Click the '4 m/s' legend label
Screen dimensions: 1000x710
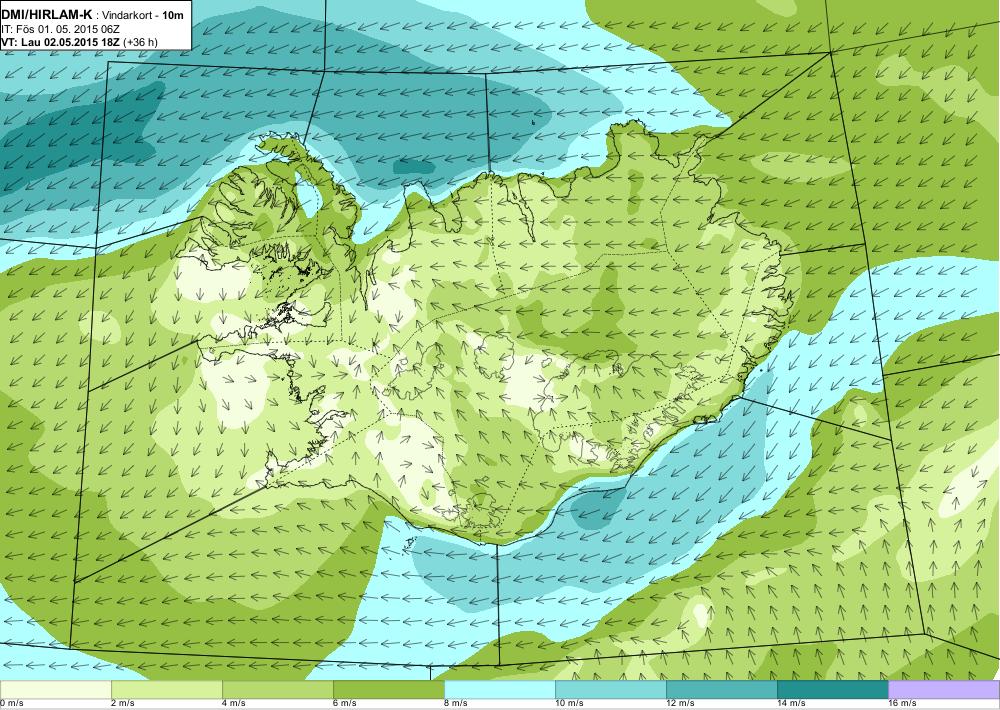click(x=234, y=703)
